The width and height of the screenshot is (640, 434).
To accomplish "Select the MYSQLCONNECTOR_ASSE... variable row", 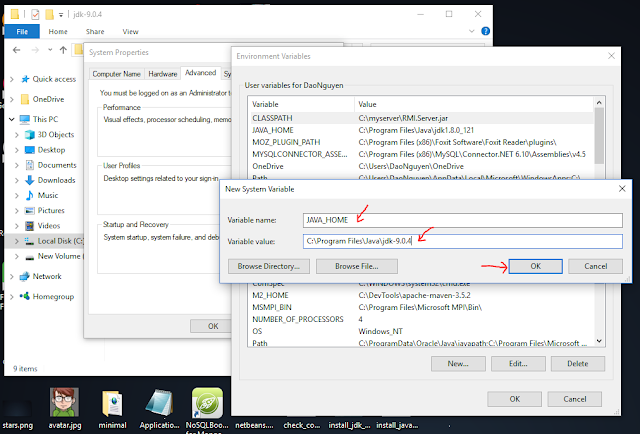I will pos(420,154).
